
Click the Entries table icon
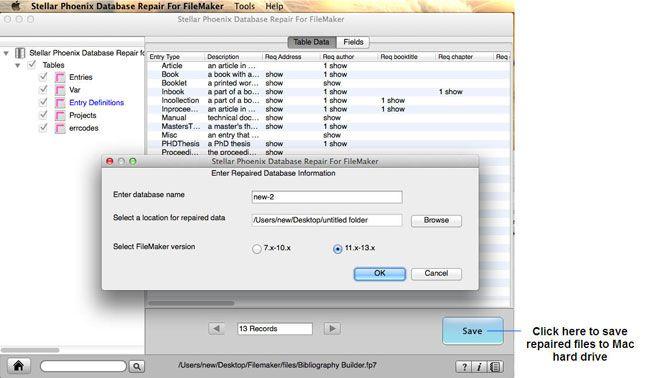pyautogui.click(x=60, y=77)
